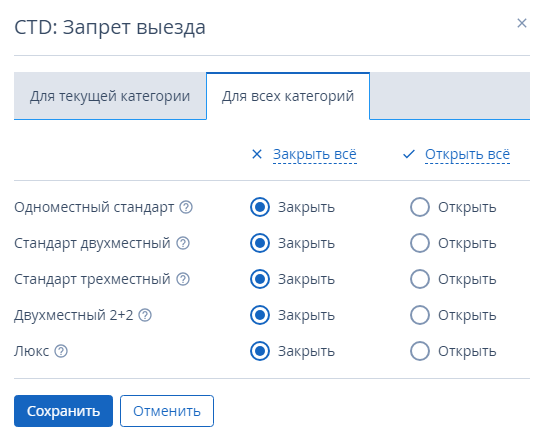Select Закрыть for Стандарт двухместный
This screenshot has width=545, height=439.
point(260,243)
